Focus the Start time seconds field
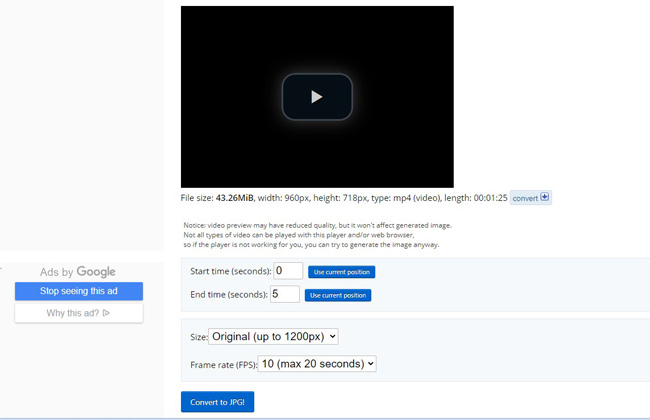 coord(288,271)
